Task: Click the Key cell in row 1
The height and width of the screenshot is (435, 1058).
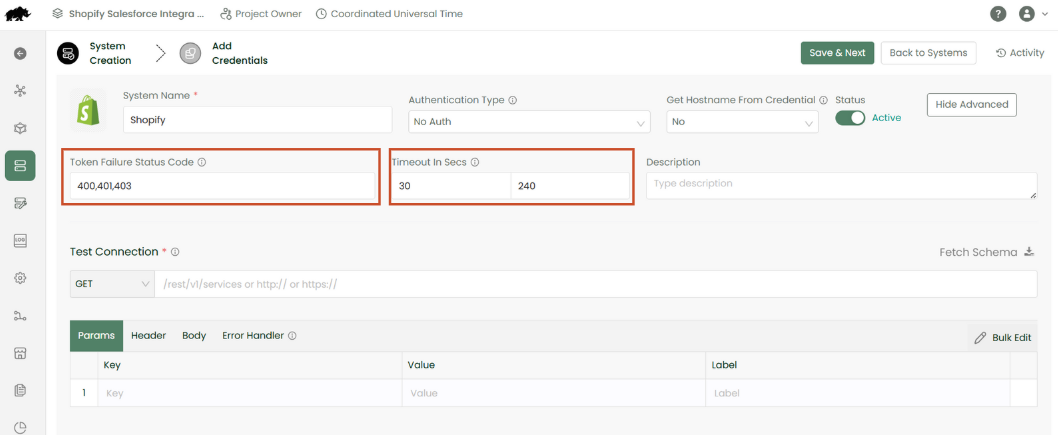Action: click(250, 393)
